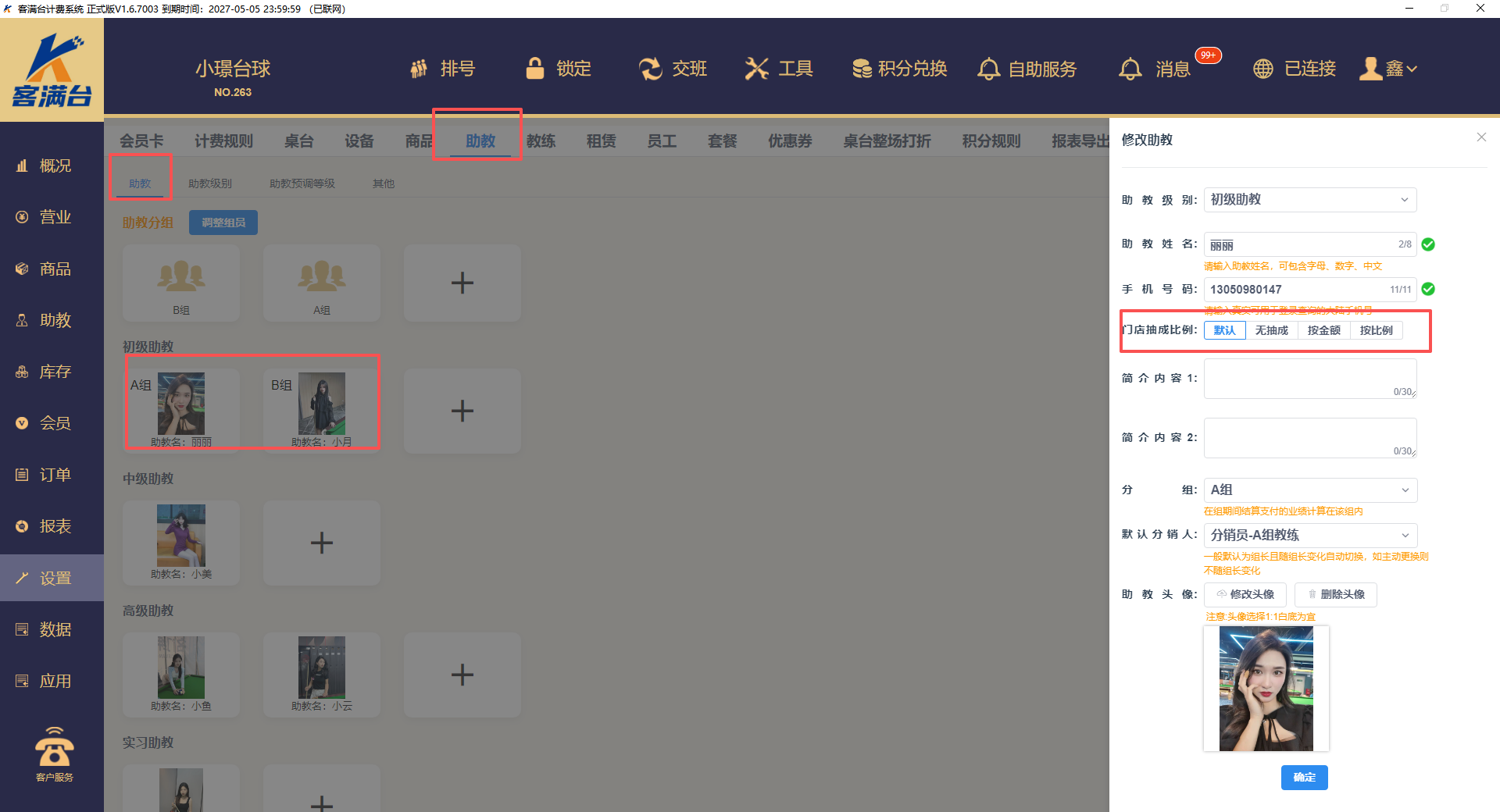This screenshot has height=812, width=1500.
Task: Select 按金额 commission option
Action: 1323,330
